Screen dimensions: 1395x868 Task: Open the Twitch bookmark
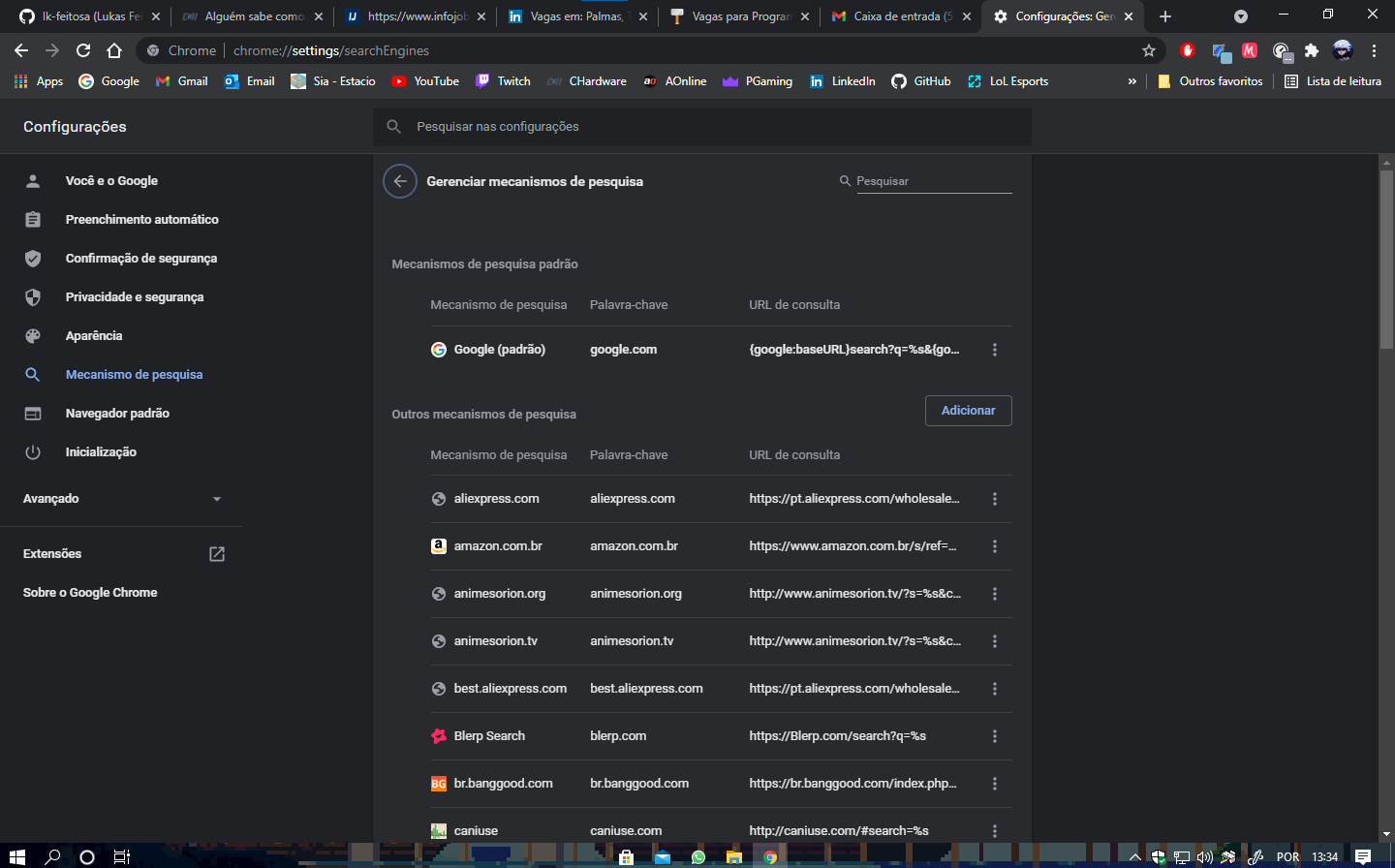[x=503, y=81]
